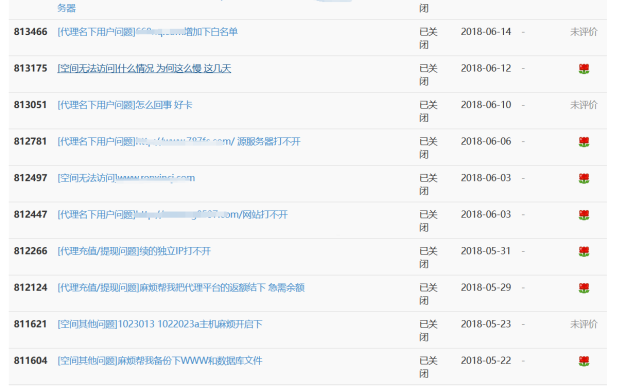Select ticket number 812124
Screen dimensions: 626x386
pyautogui.click(x=30, y=288)
